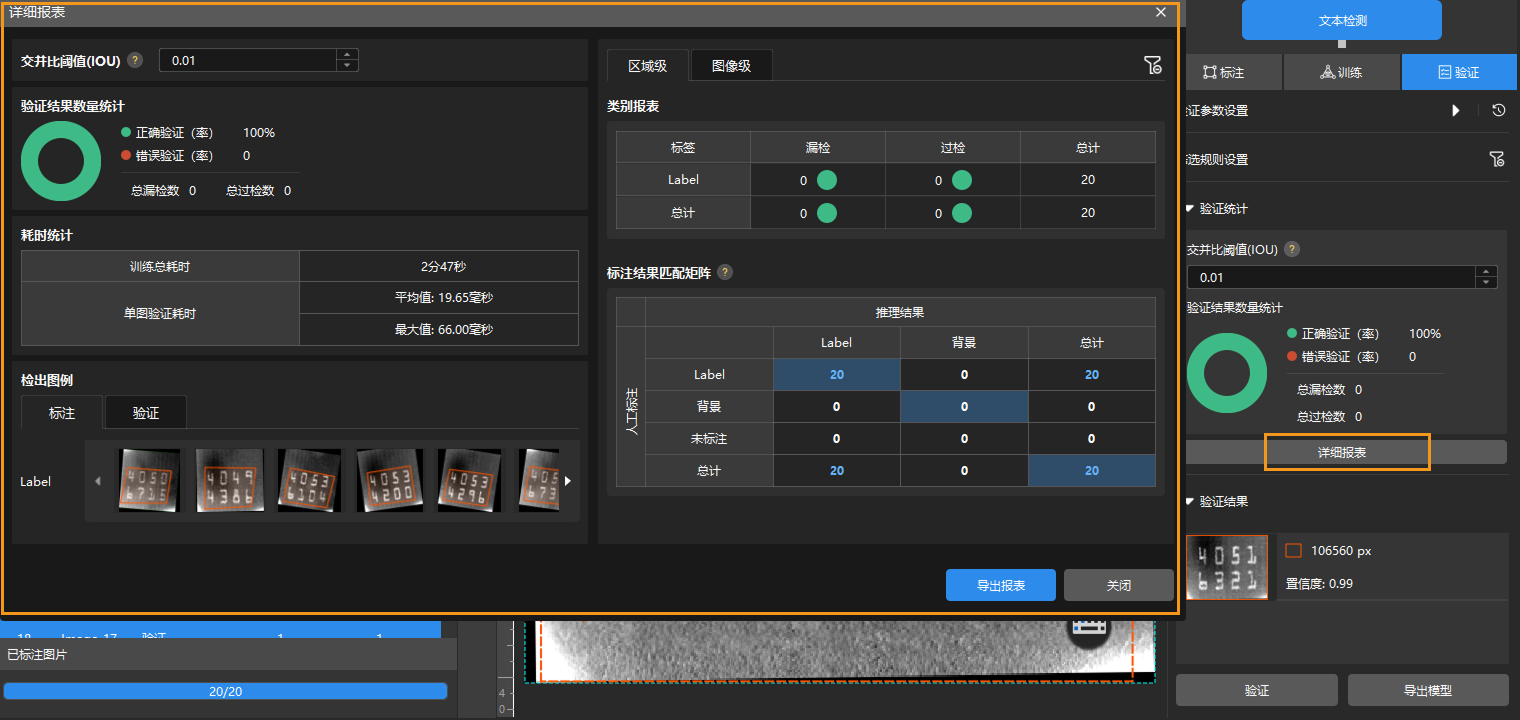Open the filter icon in detailed report

(x=1152, y=66)
